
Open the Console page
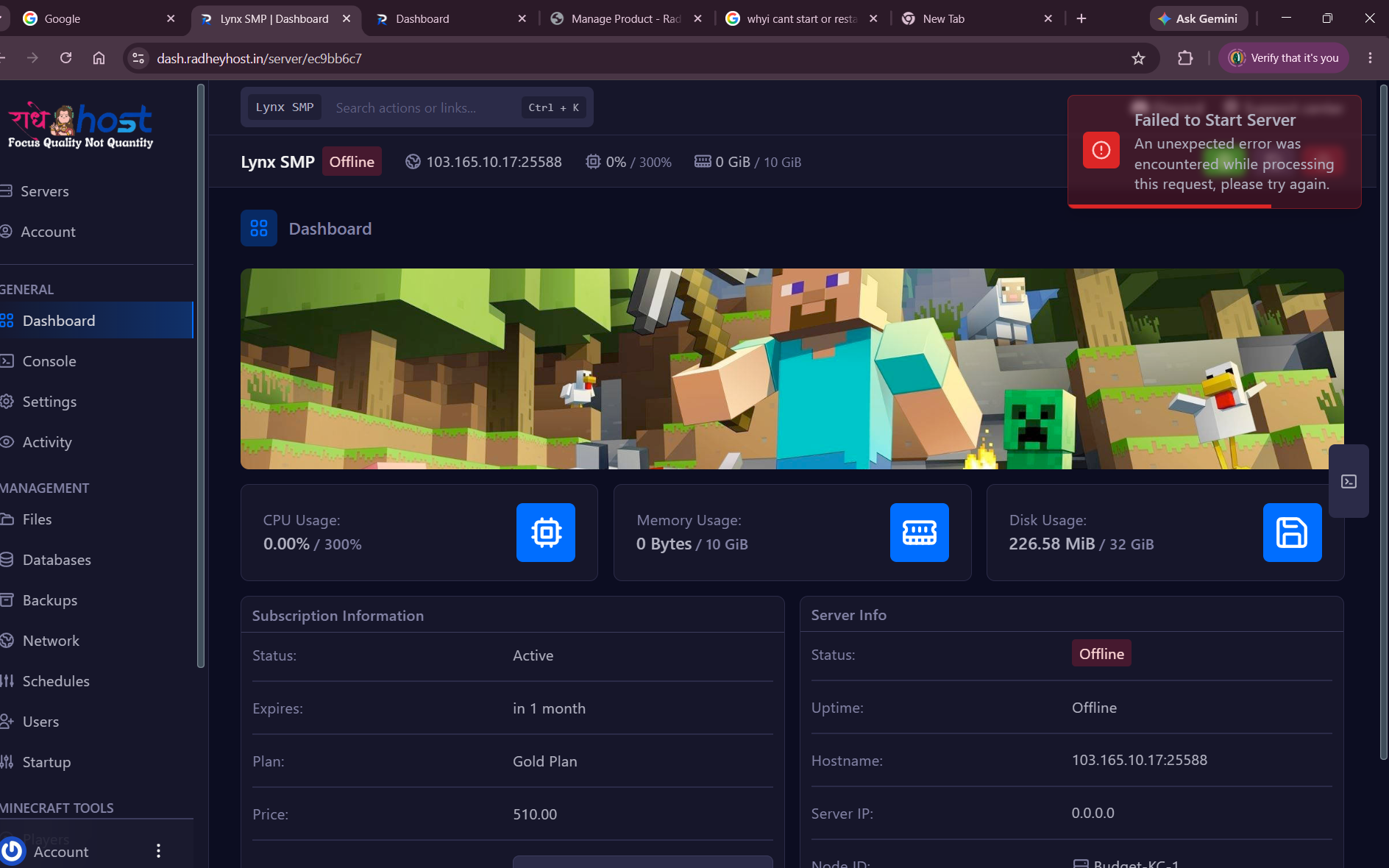(49, 361)
